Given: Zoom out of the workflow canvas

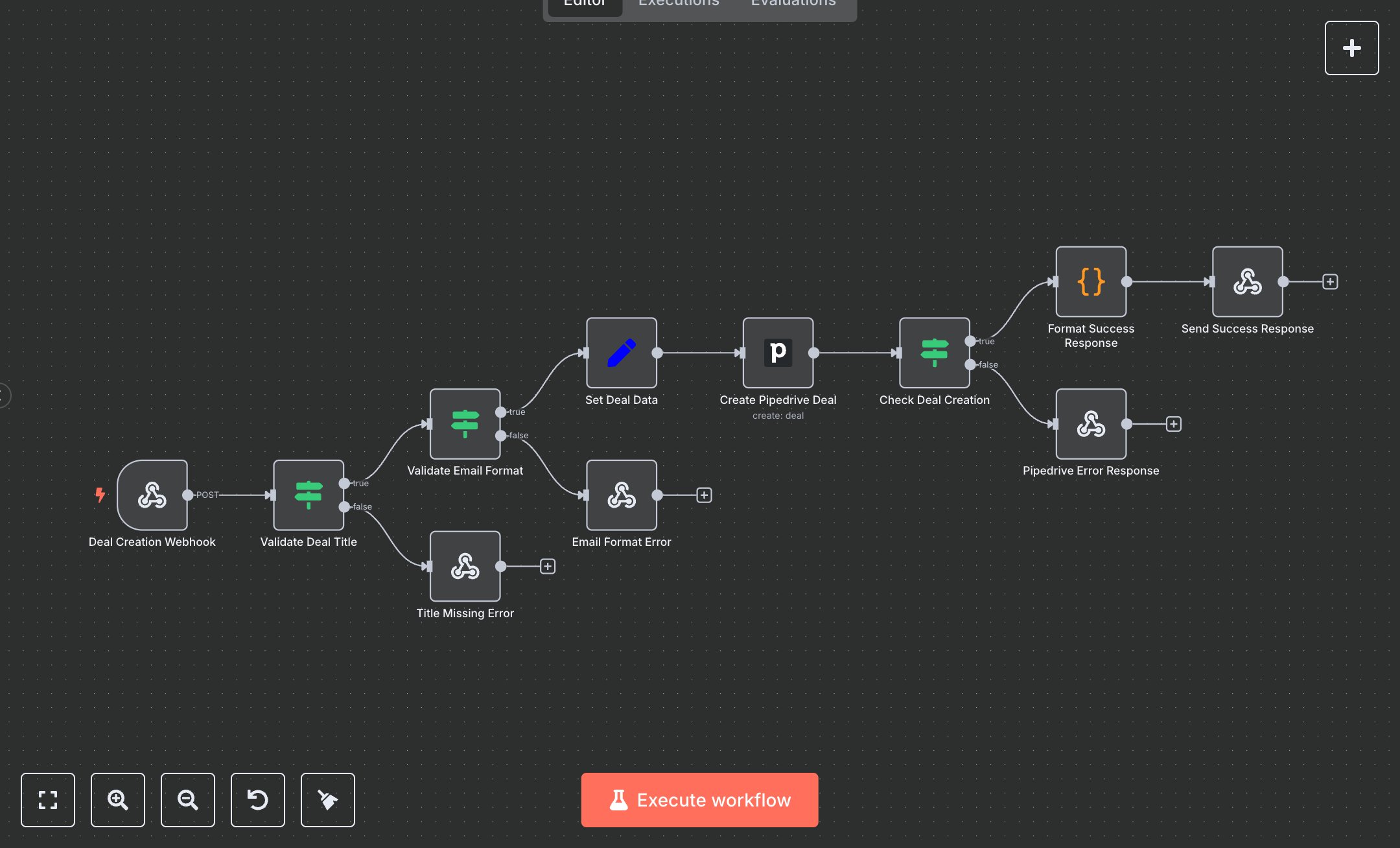Looking at the screenshot, I should 188,800.
